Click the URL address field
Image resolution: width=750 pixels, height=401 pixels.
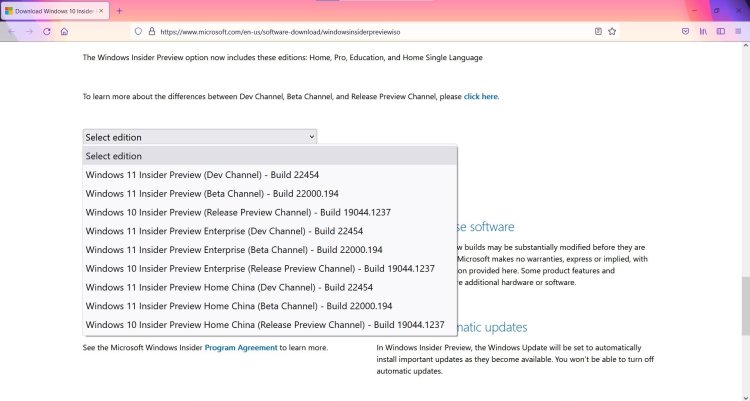point(373,32)
